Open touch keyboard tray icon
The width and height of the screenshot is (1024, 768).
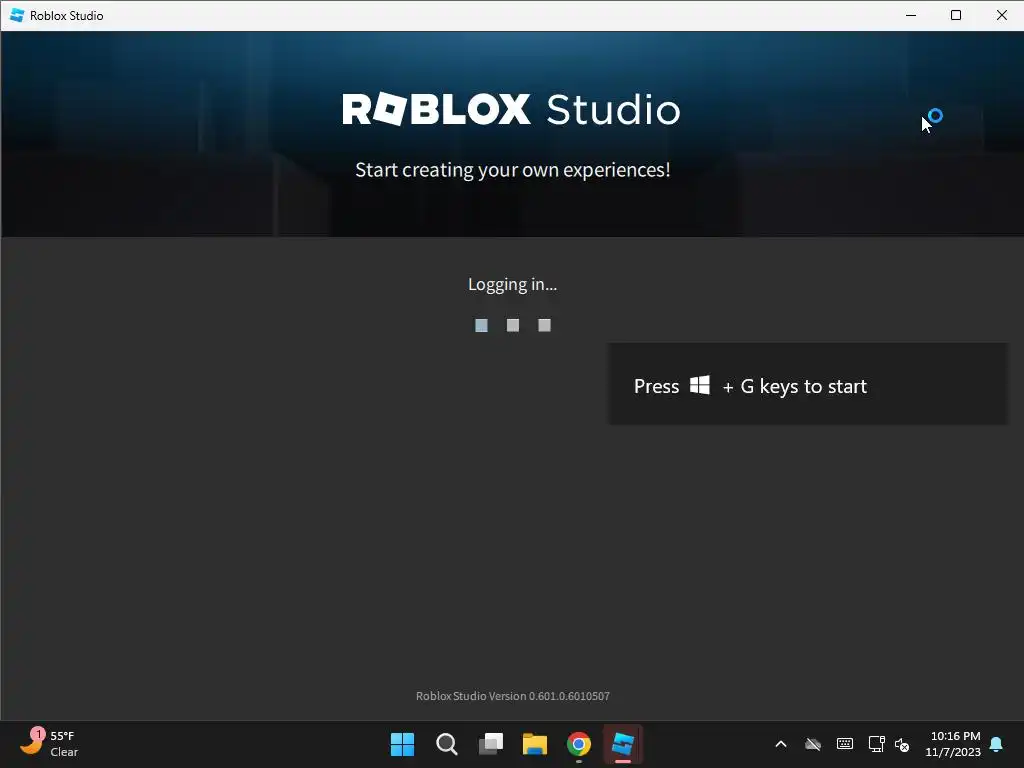tap(844, 744)
